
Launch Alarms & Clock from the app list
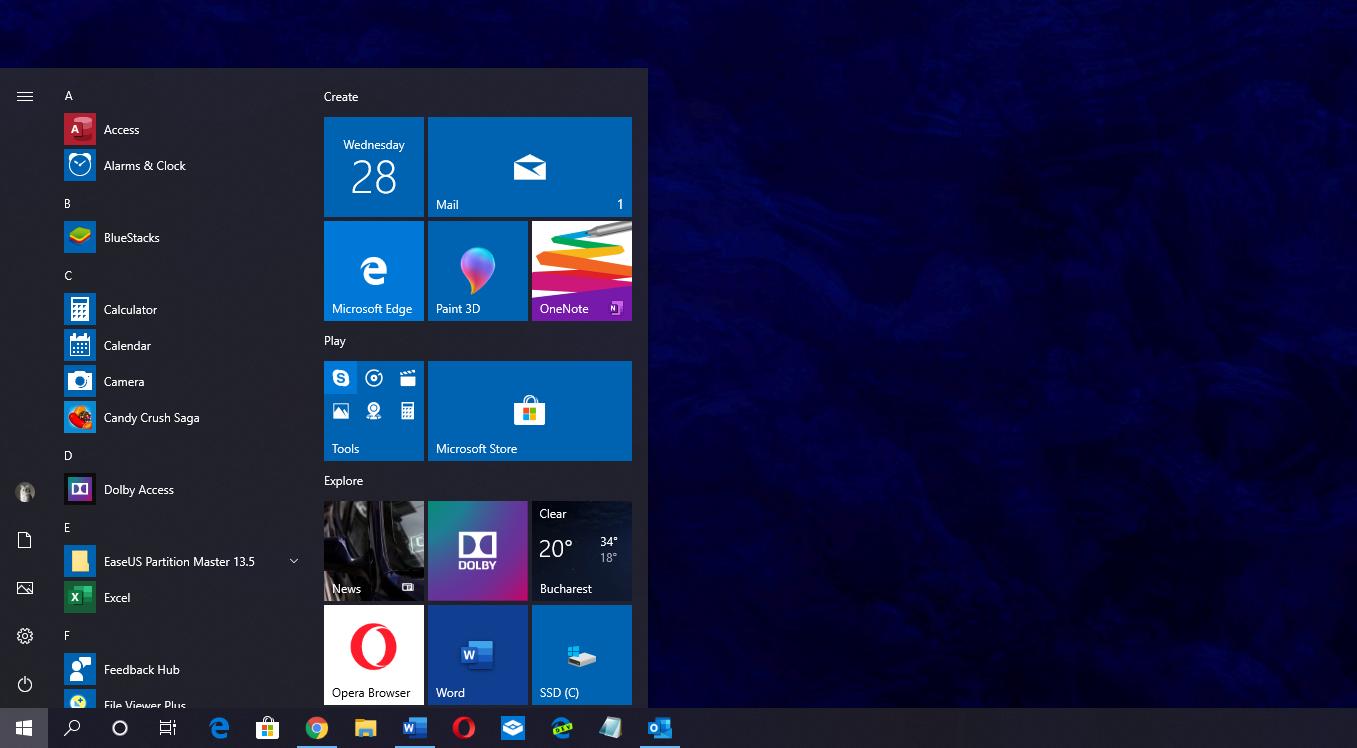point(182,166)
